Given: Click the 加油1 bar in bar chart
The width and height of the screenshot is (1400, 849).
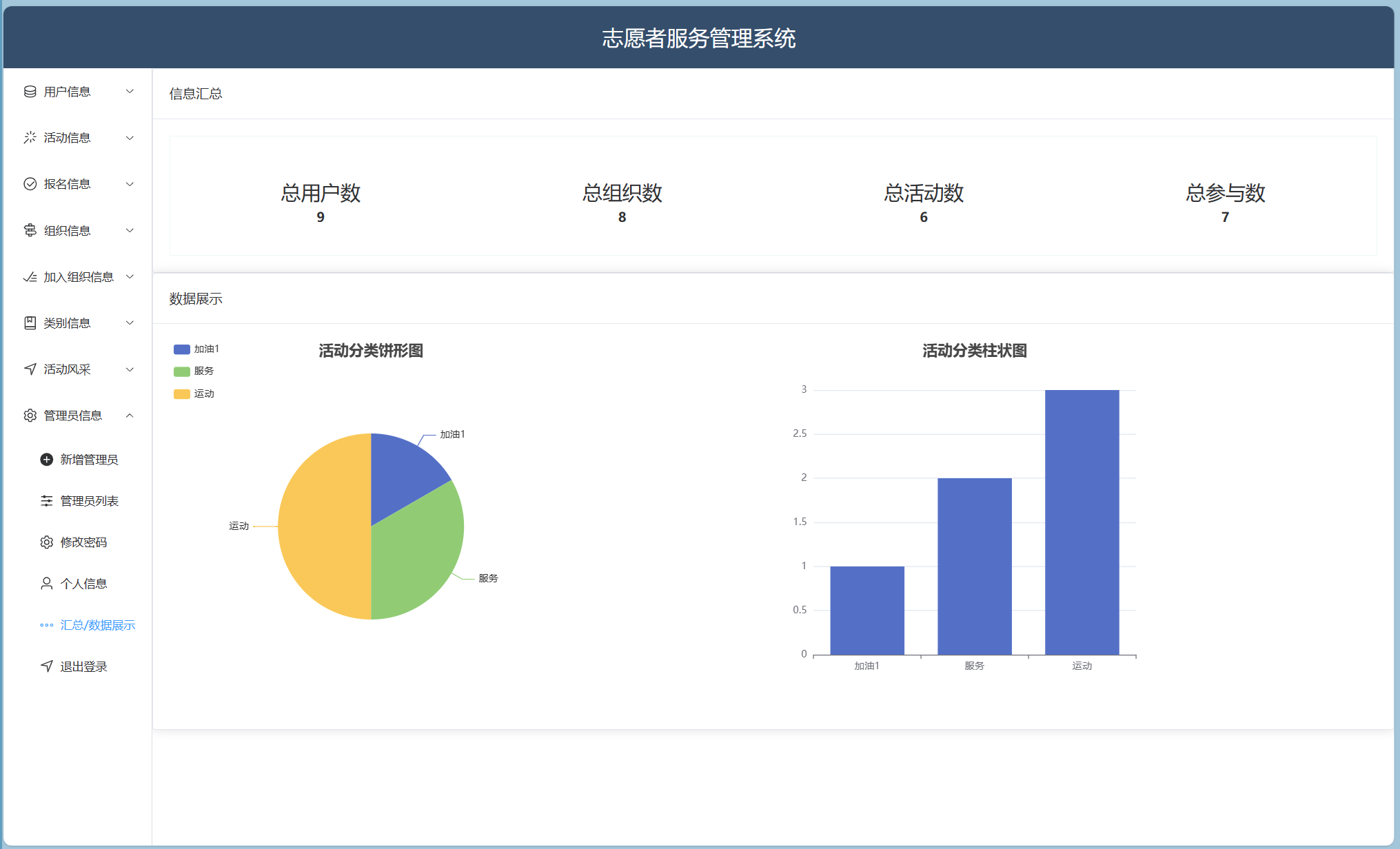Looking at the screenshot, I should [x=867, y=610].
